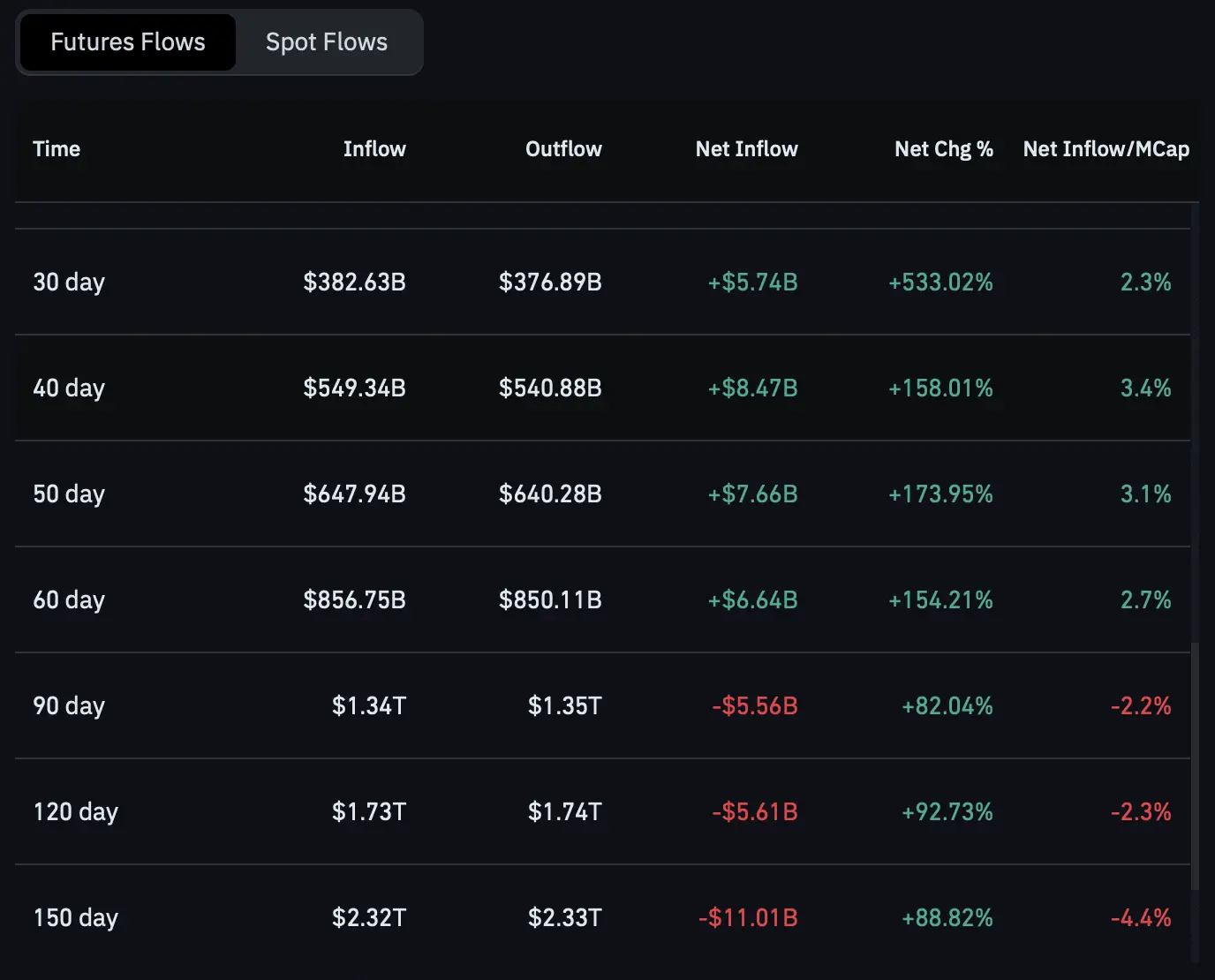Select the Net Inflow/MCap column header
The image size is (1215, 980).
click(x=1106, y=148)
